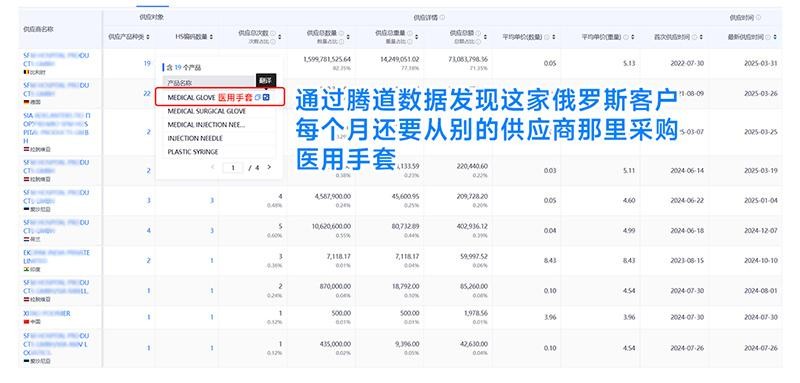Go to next page in product popup
Screen dimensions: 800x383
click(269, 167)
